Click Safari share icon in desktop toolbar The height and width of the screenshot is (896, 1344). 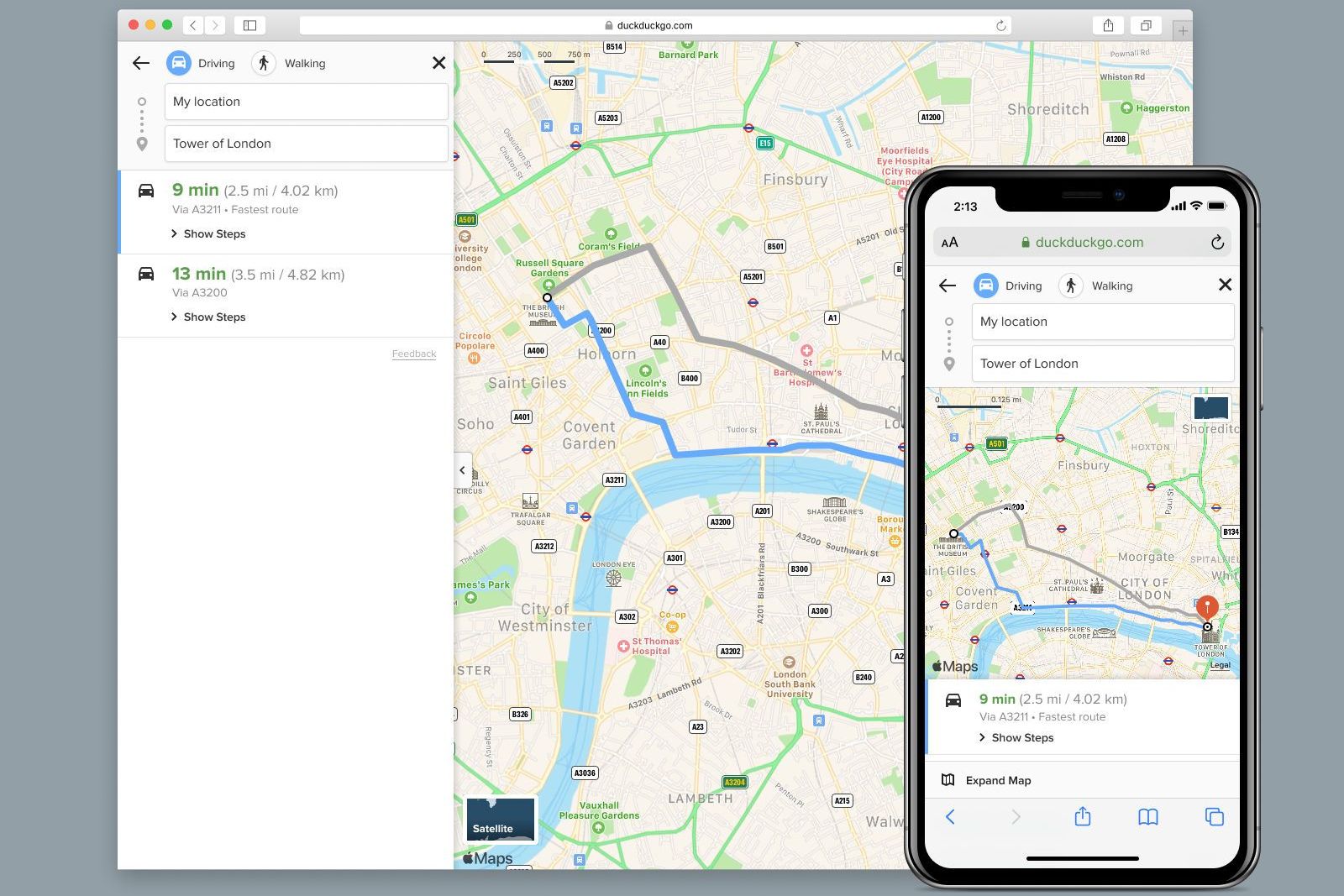(x=1108, y=25)
